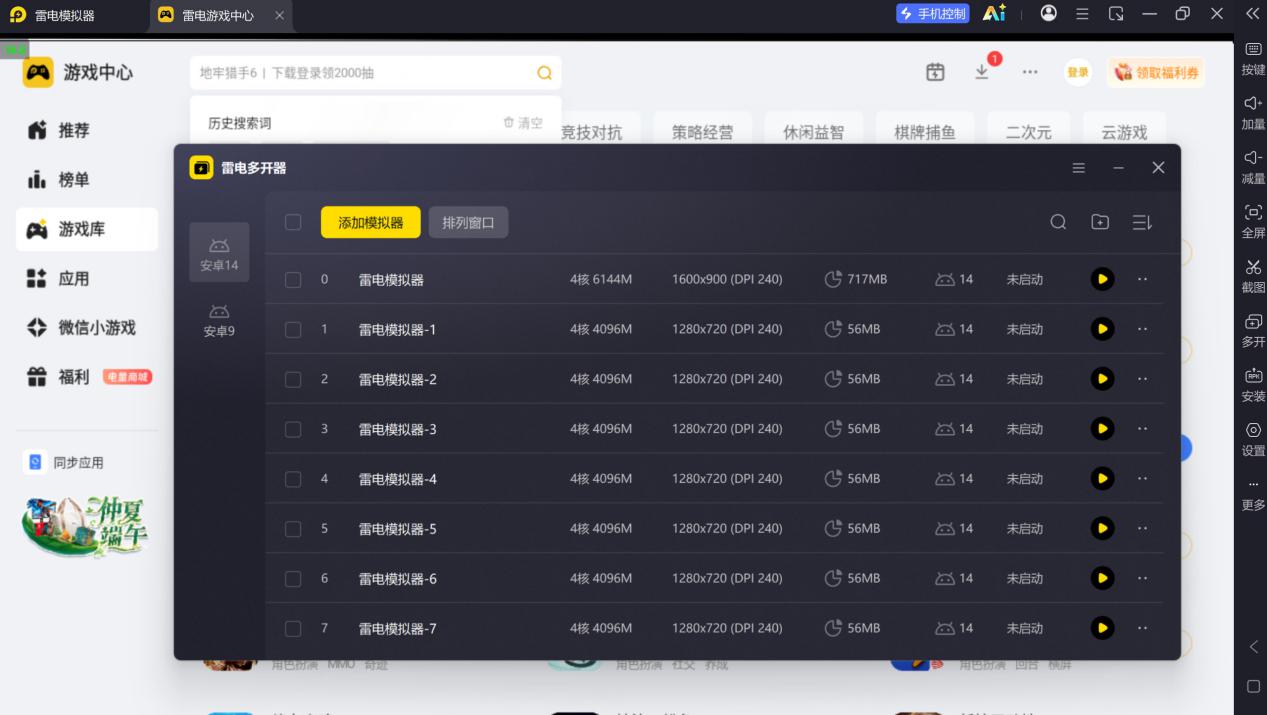Start 雷电模拟器-6 play icon
Screen dimensions: 1267x715
pyautogui.click(x=1102, y=578)
